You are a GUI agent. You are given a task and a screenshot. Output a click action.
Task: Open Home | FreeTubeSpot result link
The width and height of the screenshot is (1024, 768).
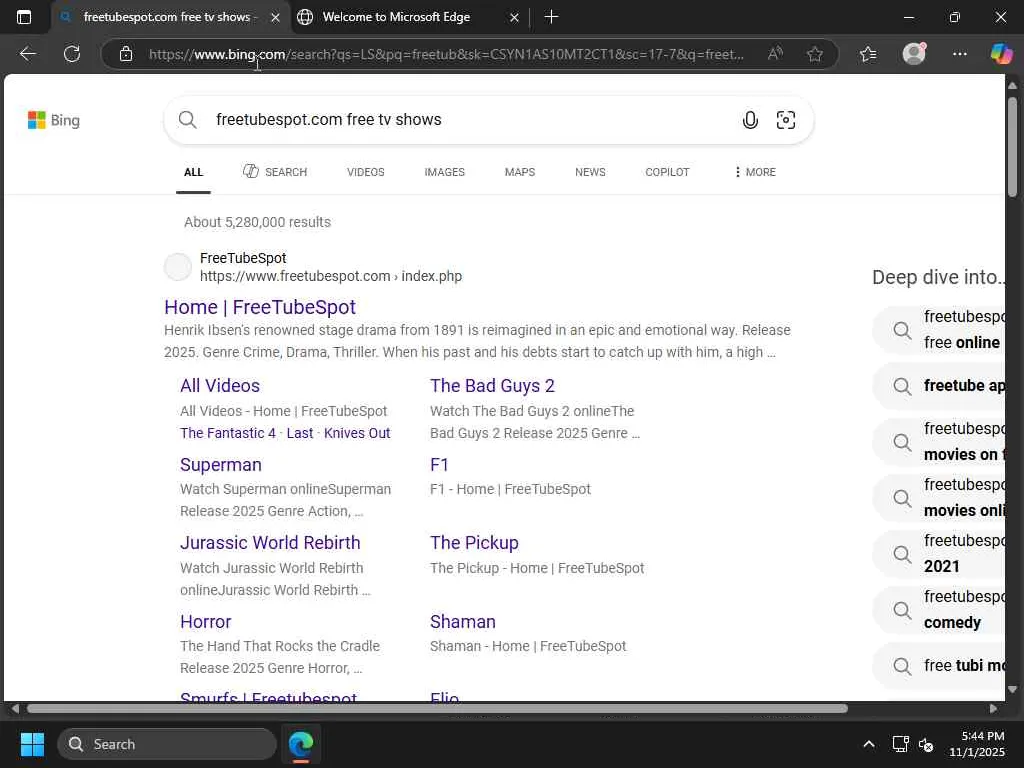click(260, 307)
